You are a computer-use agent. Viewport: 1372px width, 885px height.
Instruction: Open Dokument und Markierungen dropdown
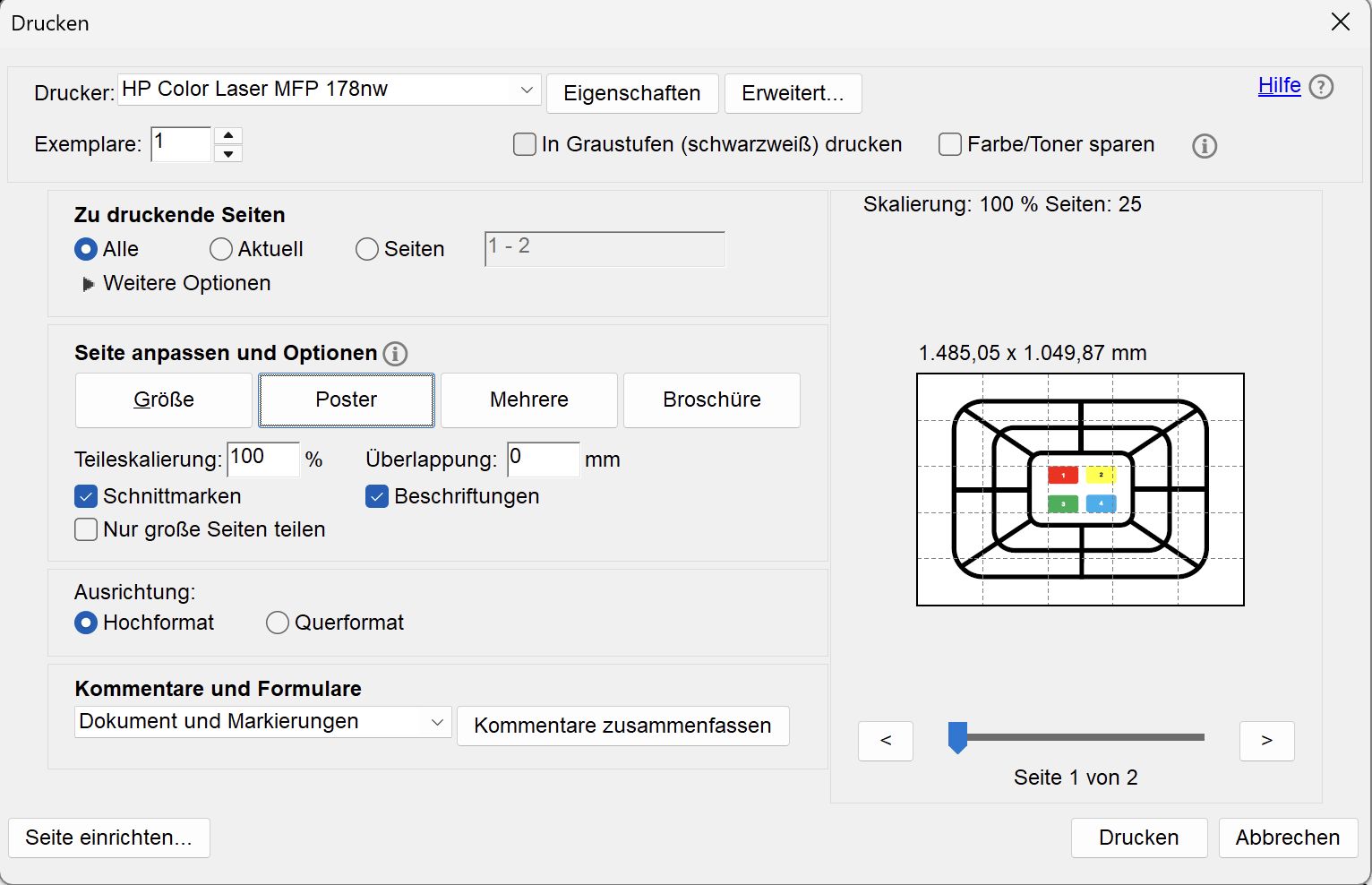click(262, 722)
